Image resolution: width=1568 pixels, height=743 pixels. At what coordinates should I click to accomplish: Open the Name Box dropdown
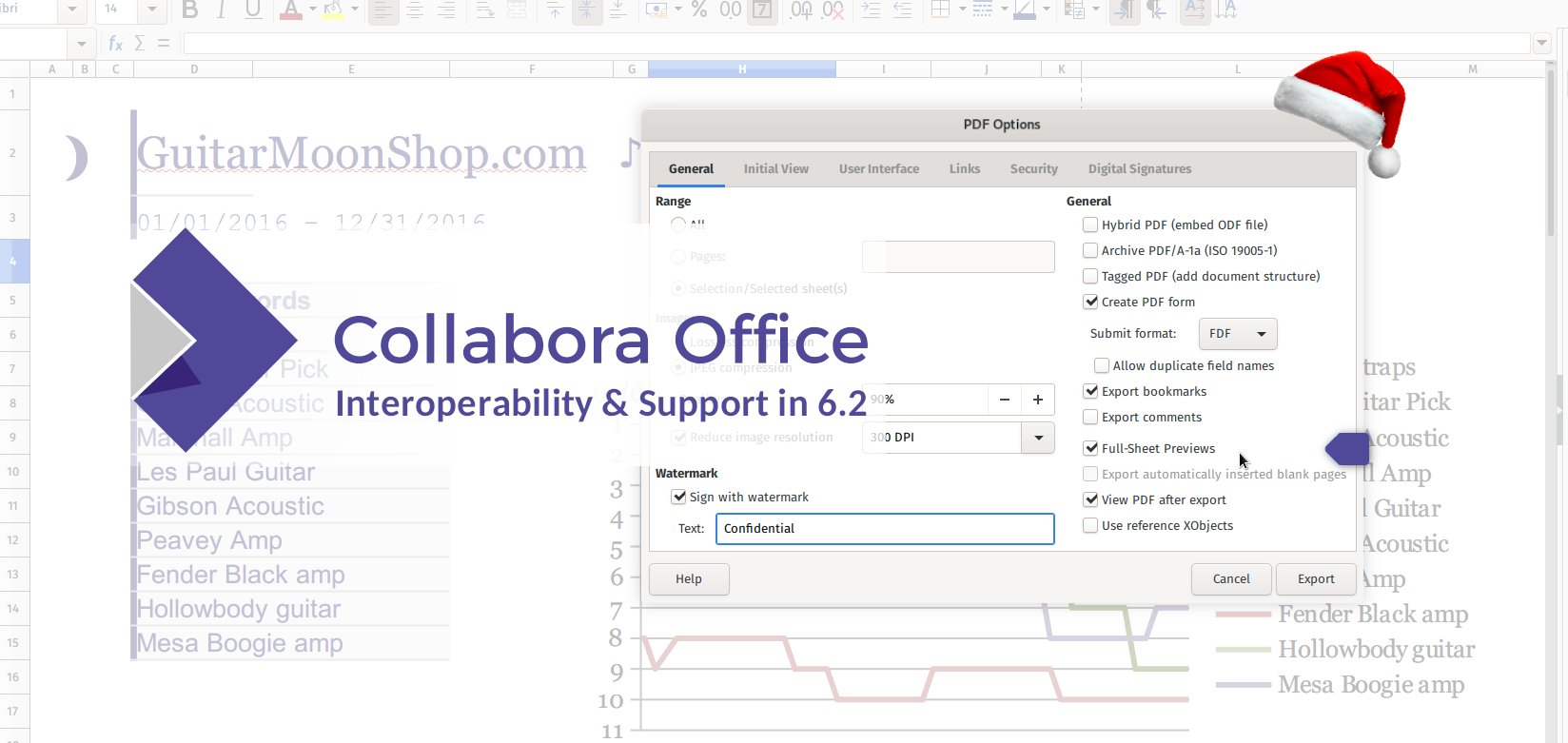coord(81,44)
